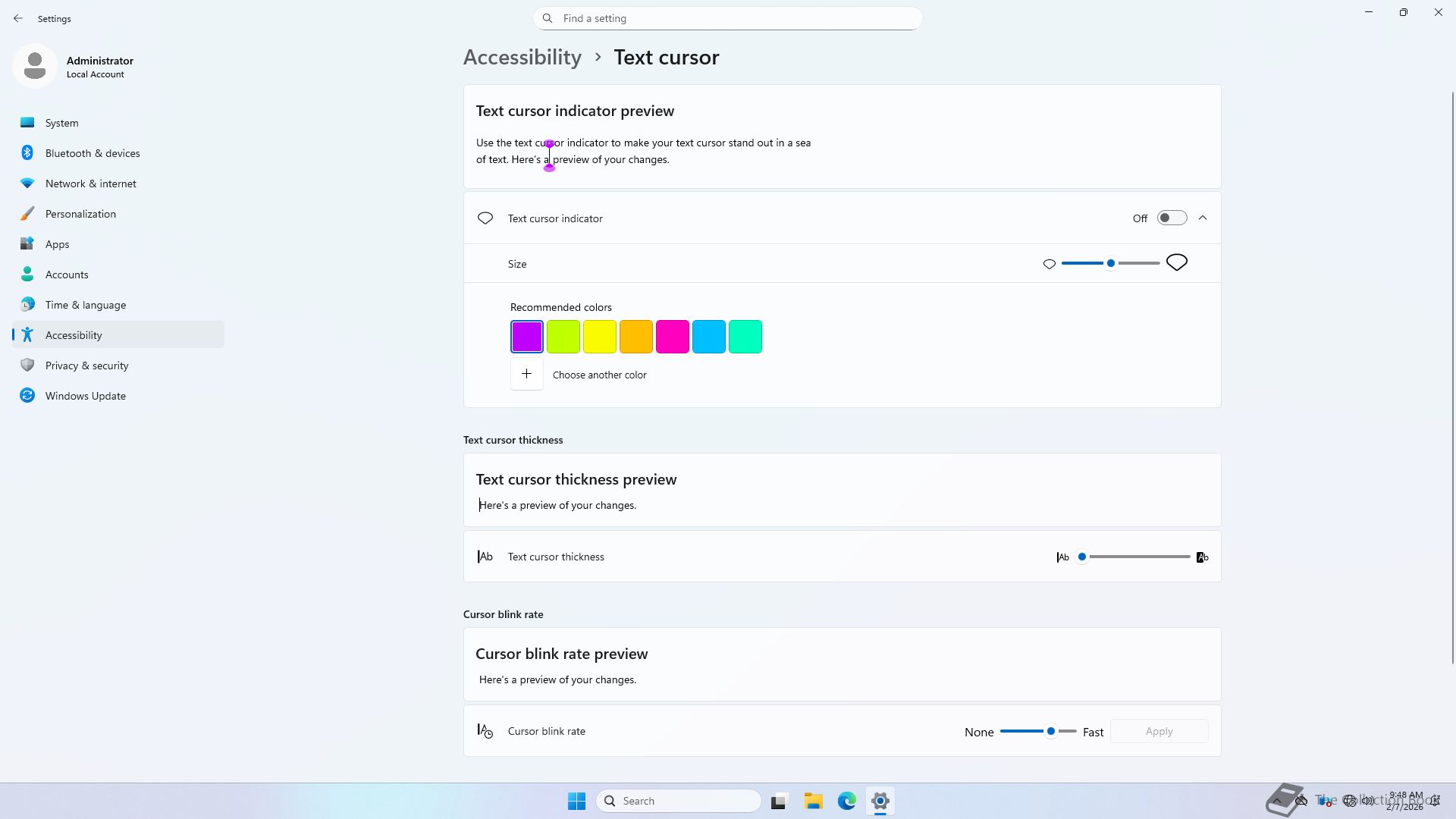Pick the yellow recommended color swatch
Viewport: 1456px width, 819px height.
coord(599,337)
